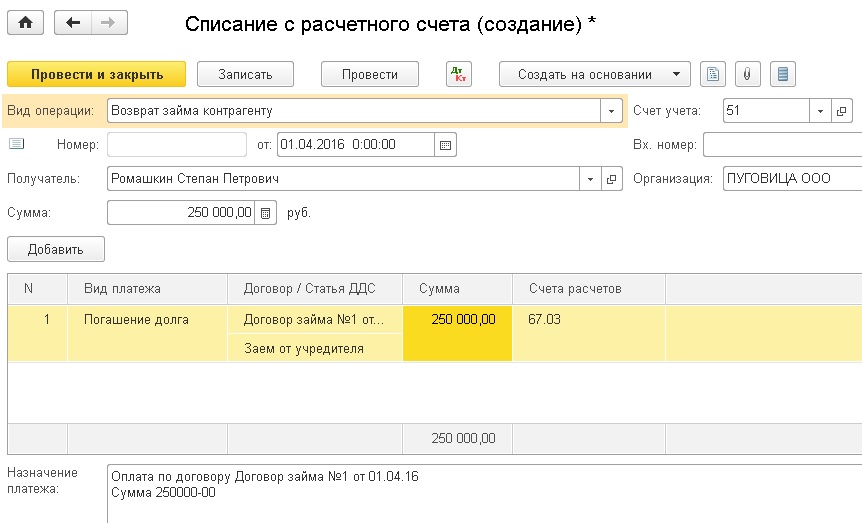This screenshot has height=523, width=862.
Task: Click the Номер input field
Action: tap(176, 145)
